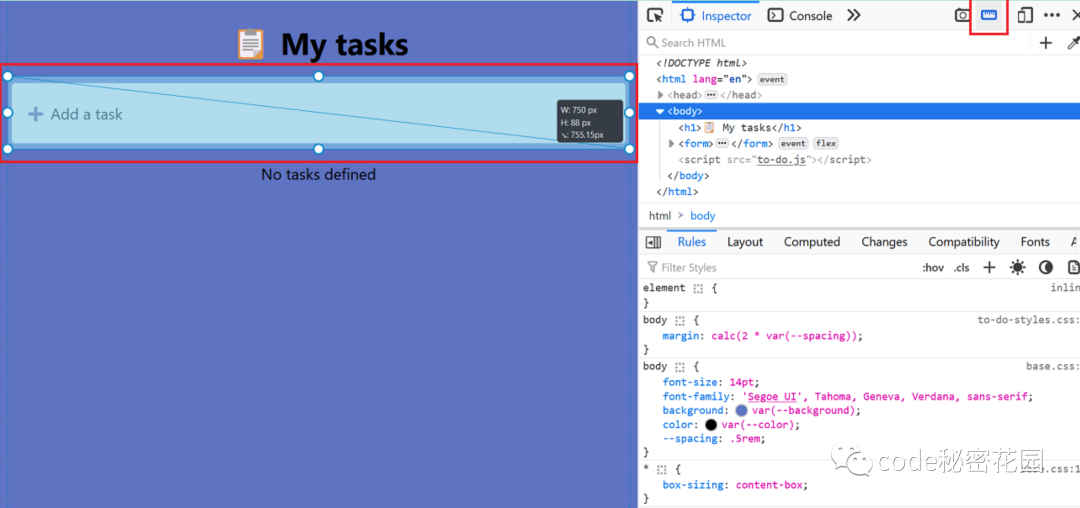Open base.css source link for body rule
The width and height of the screenshot is (1080, 508).
pos(1052,366)
